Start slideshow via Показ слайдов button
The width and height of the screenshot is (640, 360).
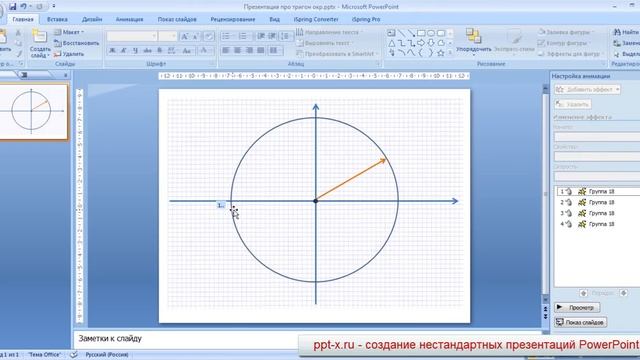(x=580, y=322)
